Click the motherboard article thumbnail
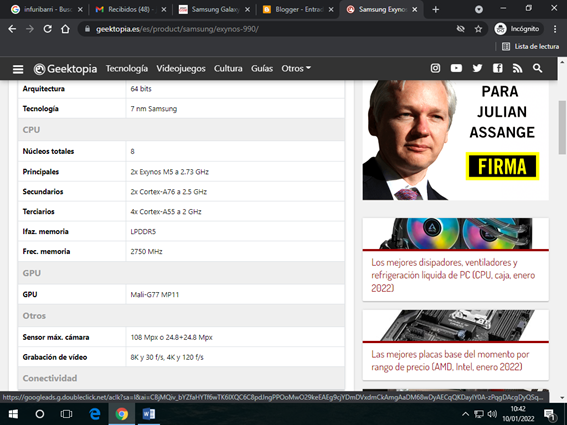The height and width of the screenshot is (425, 567). coord(456,325)
